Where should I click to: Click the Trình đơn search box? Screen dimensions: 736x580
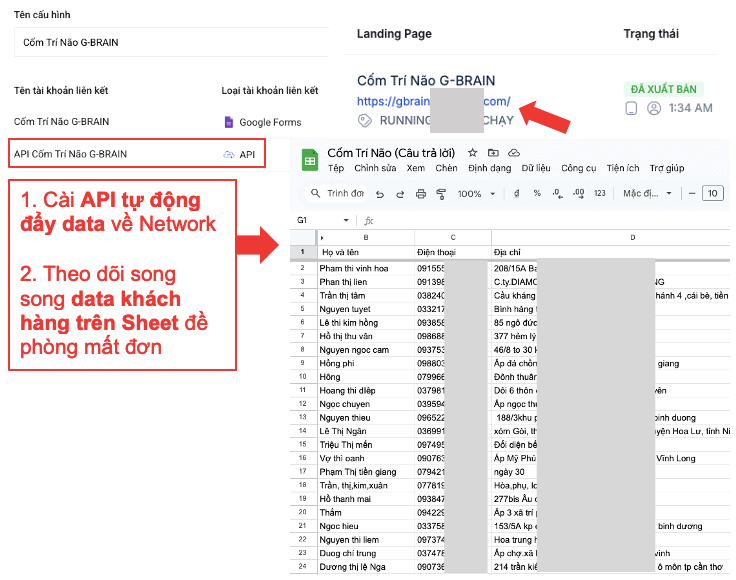(337, 193)
